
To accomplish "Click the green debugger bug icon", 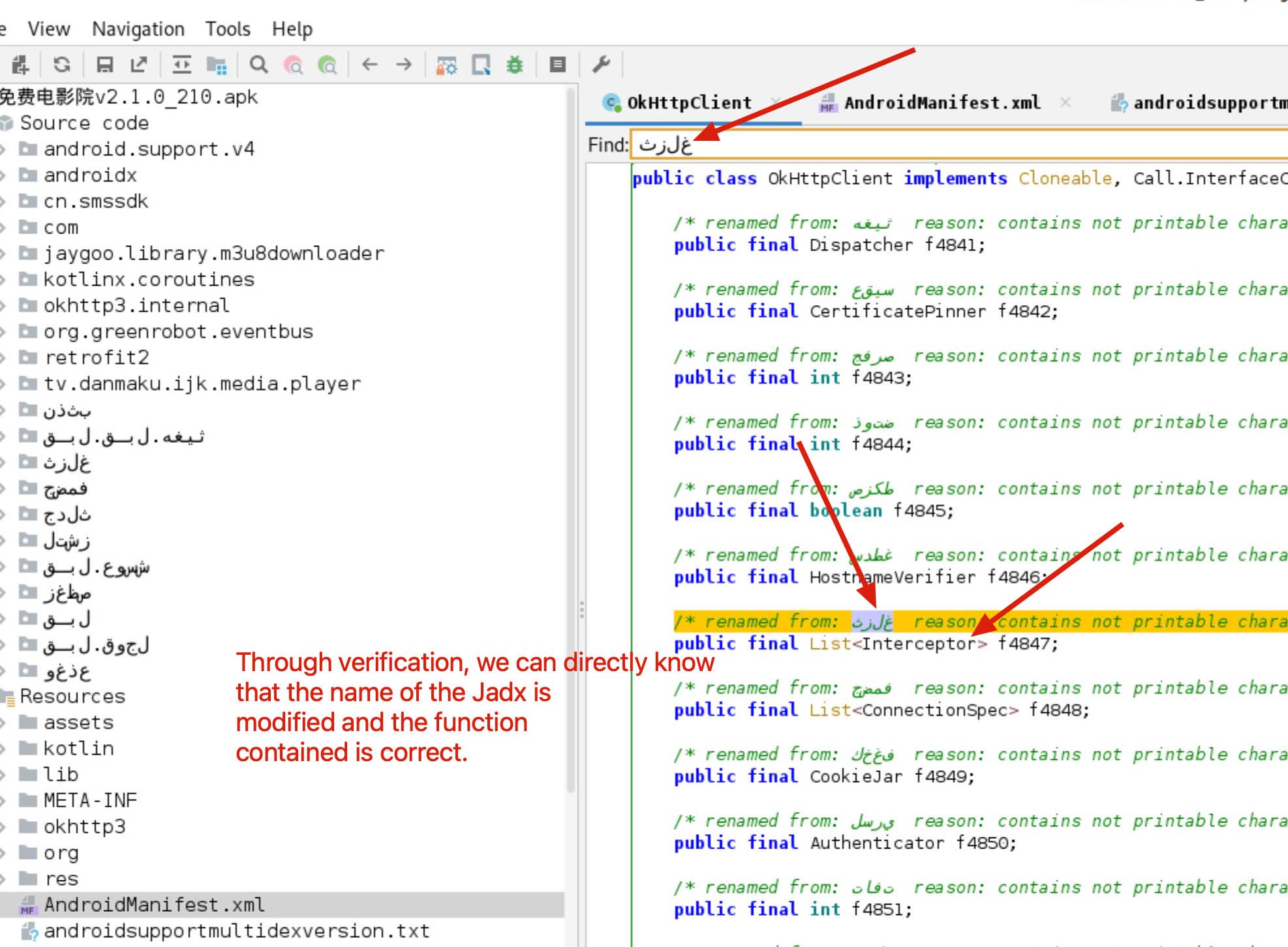I will [x=515, y=65].
